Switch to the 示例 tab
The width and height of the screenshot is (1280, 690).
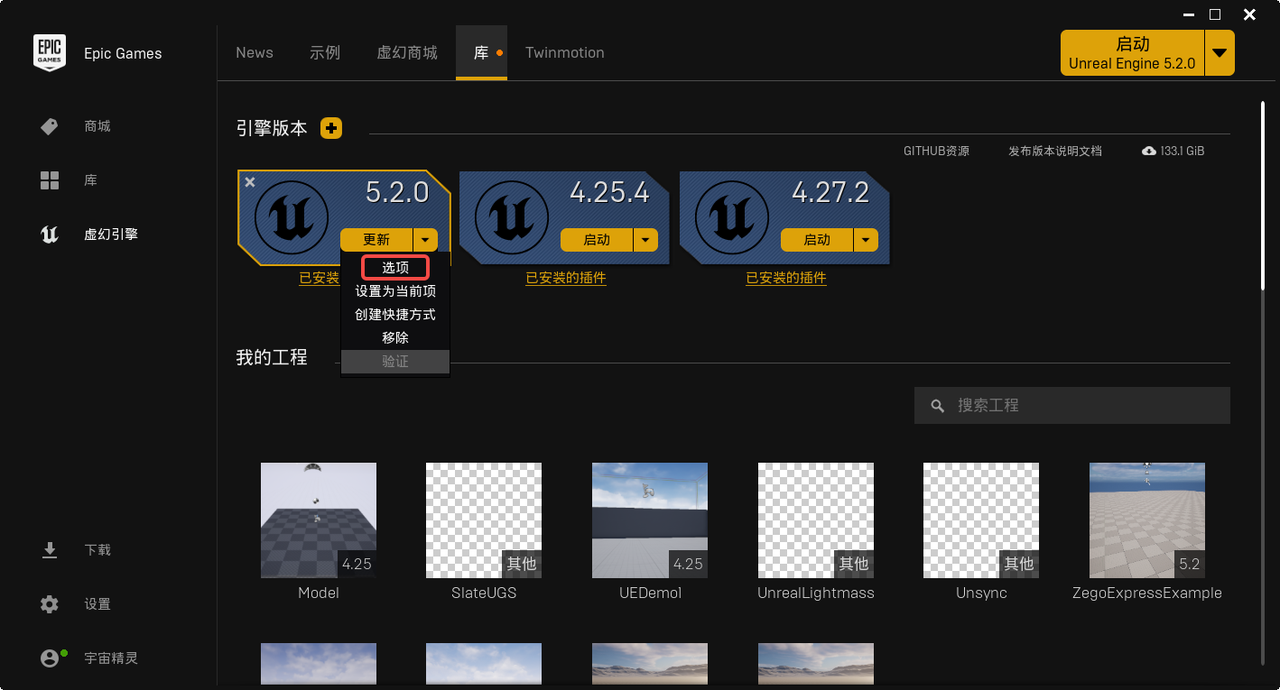(325, 53)
